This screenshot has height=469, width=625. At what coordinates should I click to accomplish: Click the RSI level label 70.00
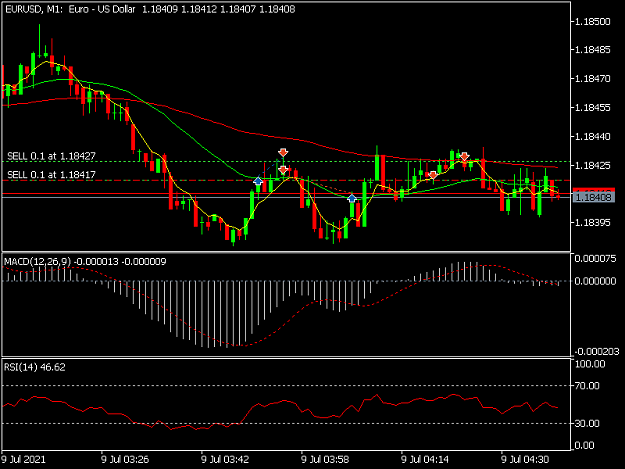coord(587,386)
